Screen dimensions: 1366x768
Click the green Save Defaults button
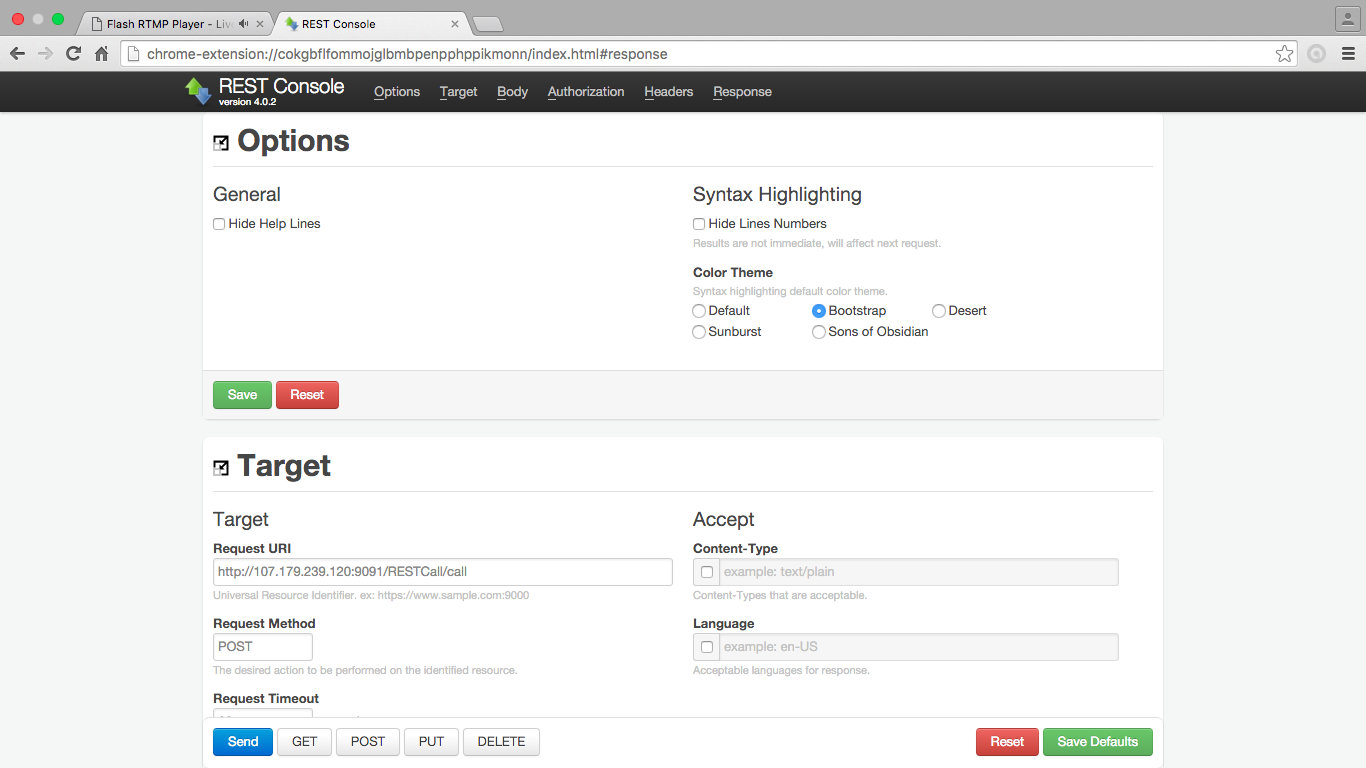coord(1098,742)
